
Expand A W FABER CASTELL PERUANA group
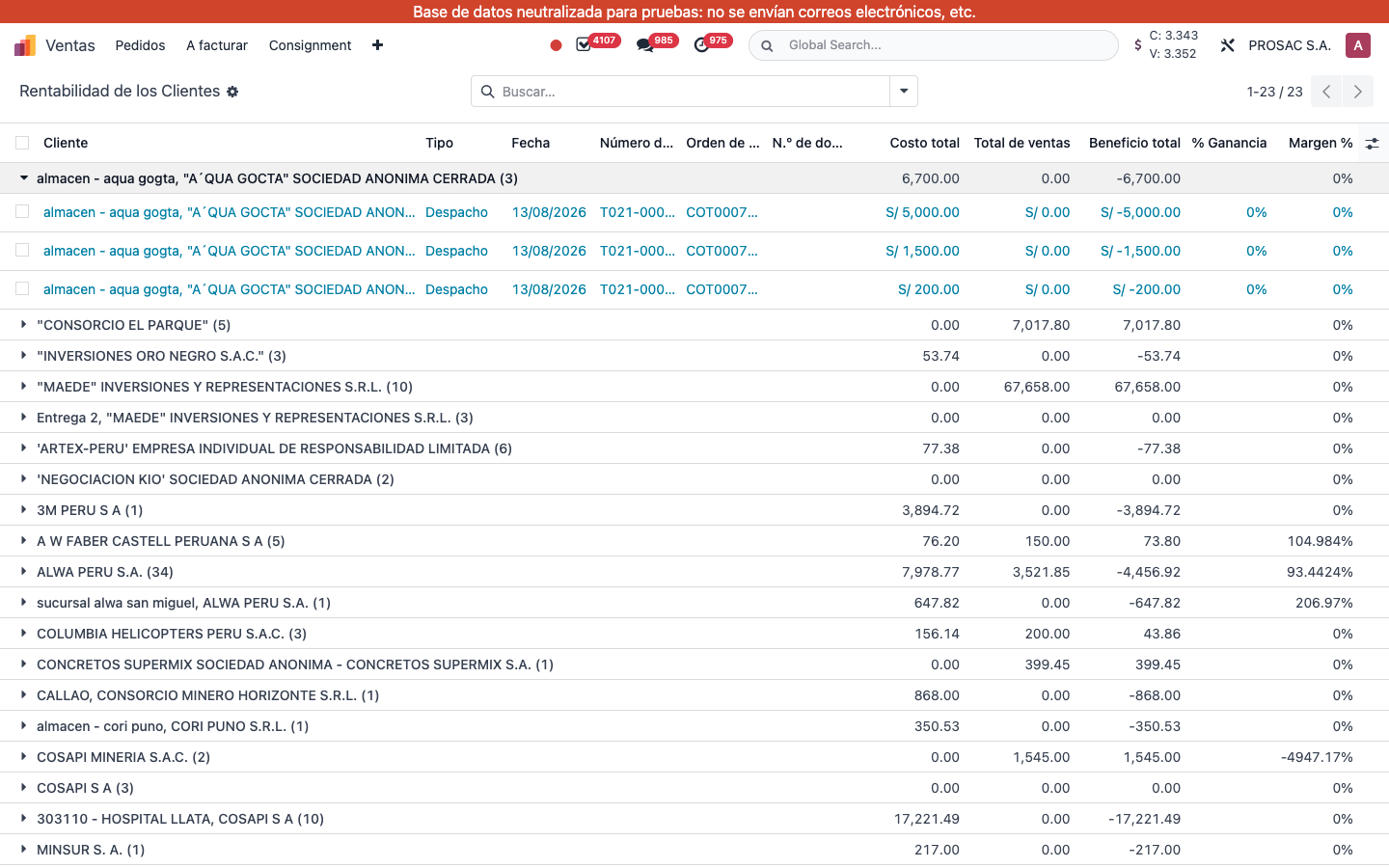[x=23, y=541]
